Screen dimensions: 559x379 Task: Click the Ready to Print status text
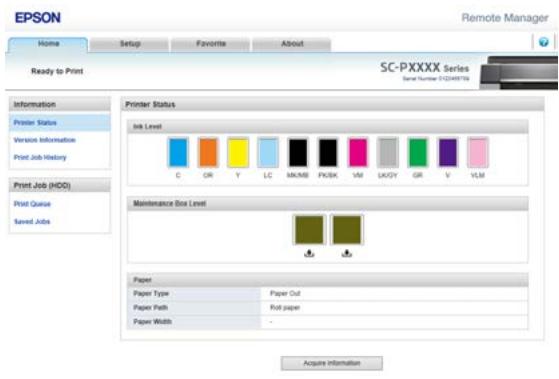coord(57,71)
